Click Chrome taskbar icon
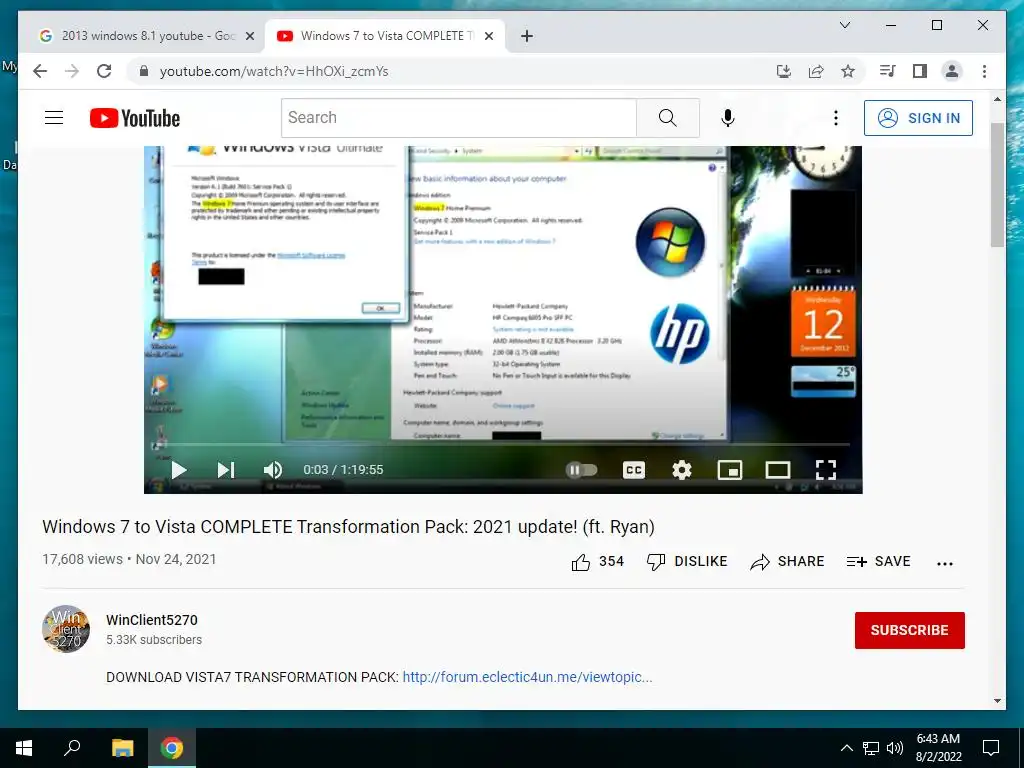Viewport: 1024px width, 768px height. 172,748
